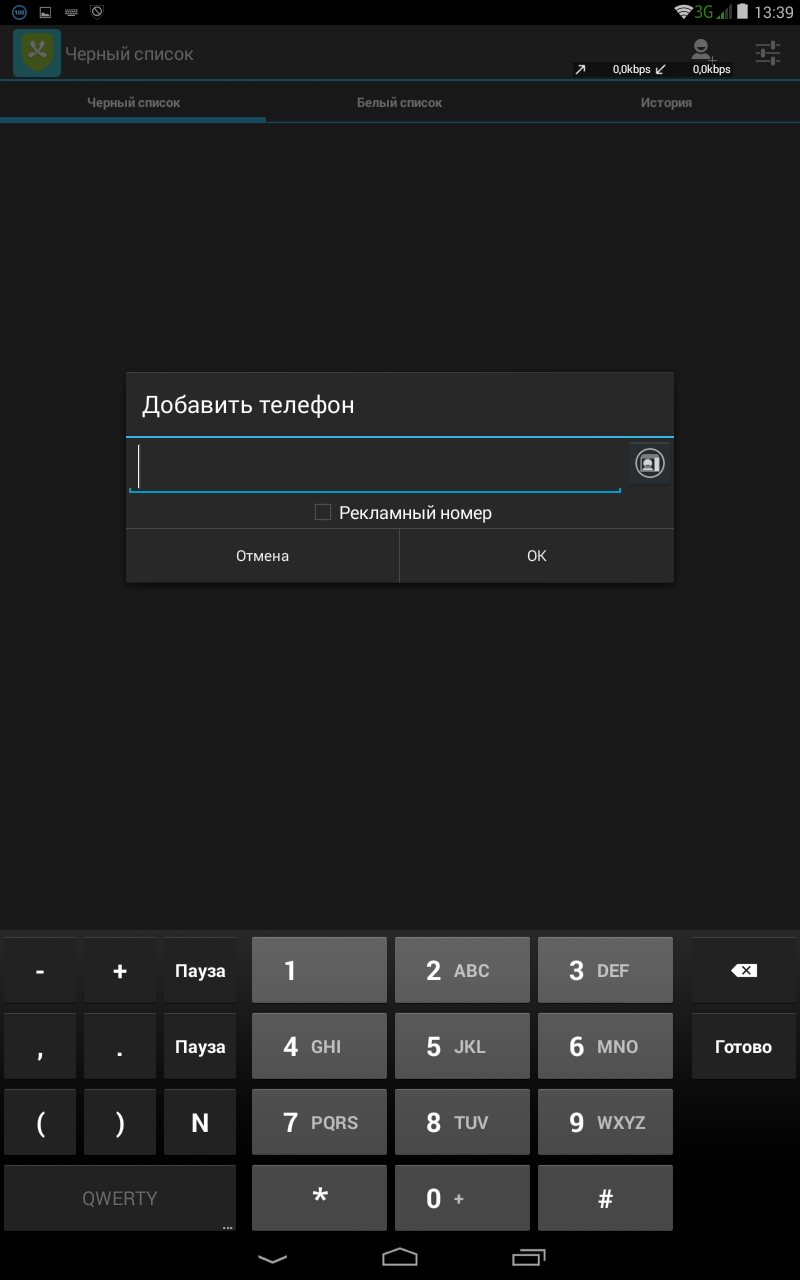800x1280 pixels.
Task: Enable the Рекламный номер checkbox
Action: (323, 513)
